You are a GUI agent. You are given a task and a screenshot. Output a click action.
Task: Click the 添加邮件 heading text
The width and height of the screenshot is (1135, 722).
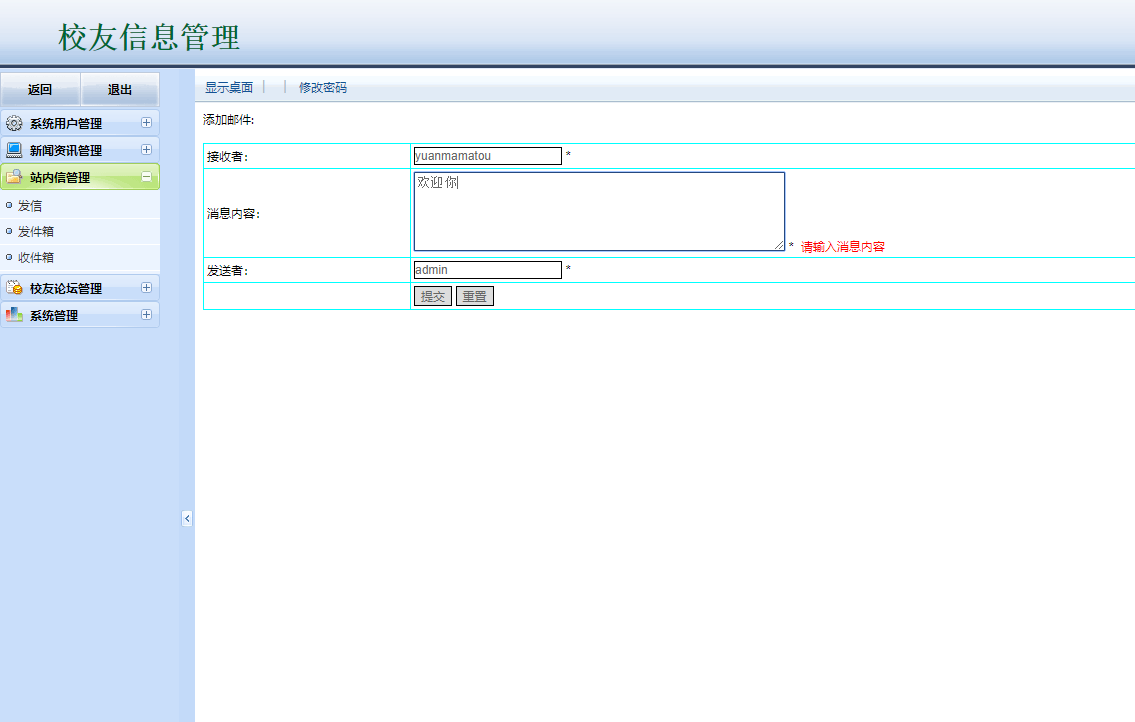tap(229, 119)
